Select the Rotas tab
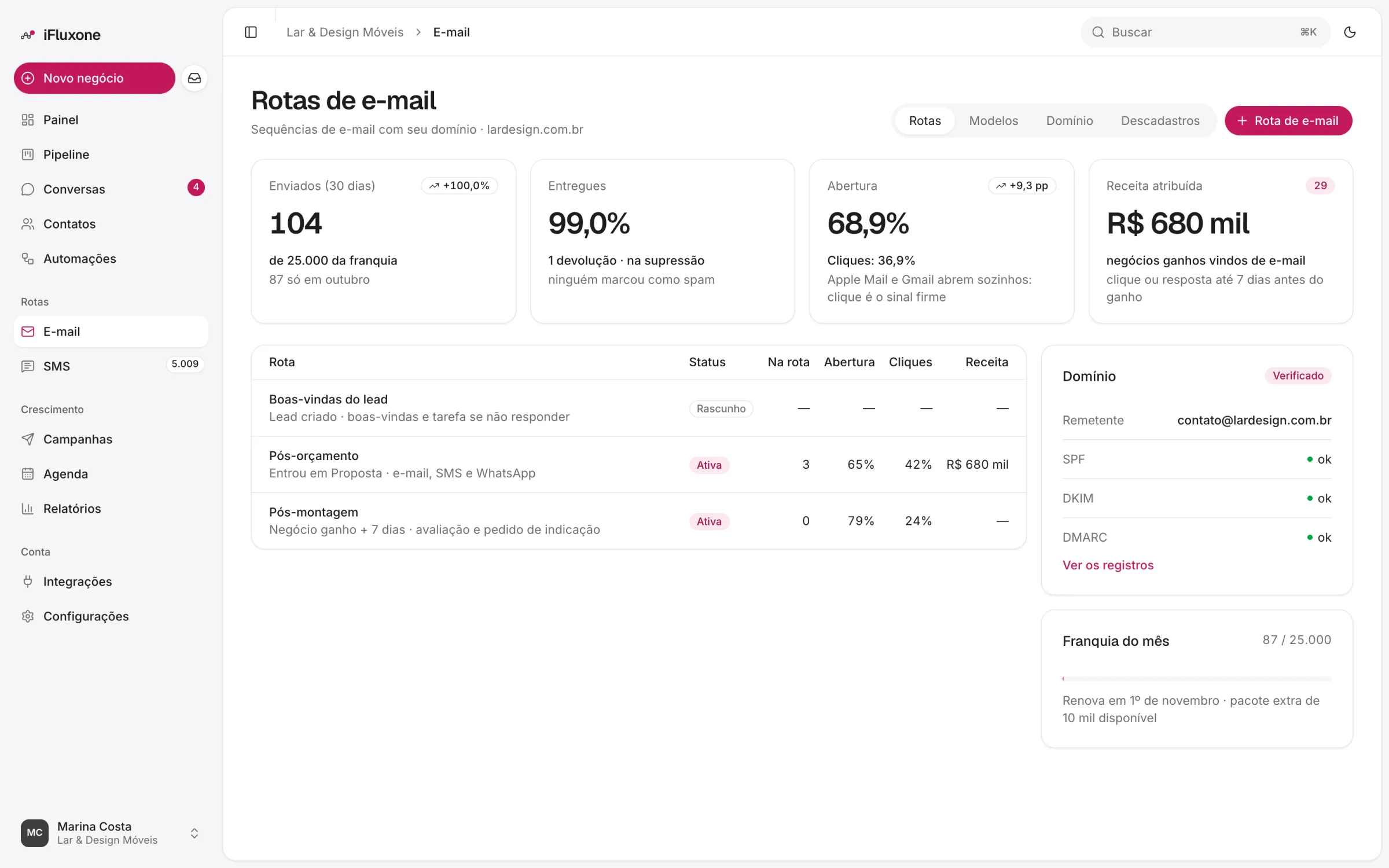 (x=925, y=120)
